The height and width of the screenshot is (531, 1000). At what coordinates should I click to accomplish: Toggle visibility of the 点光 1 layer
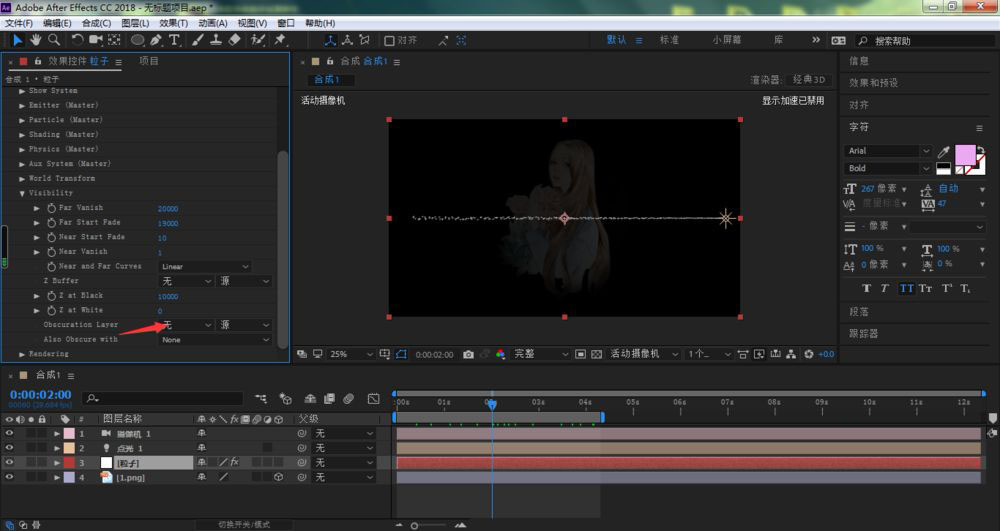point(9,447)
